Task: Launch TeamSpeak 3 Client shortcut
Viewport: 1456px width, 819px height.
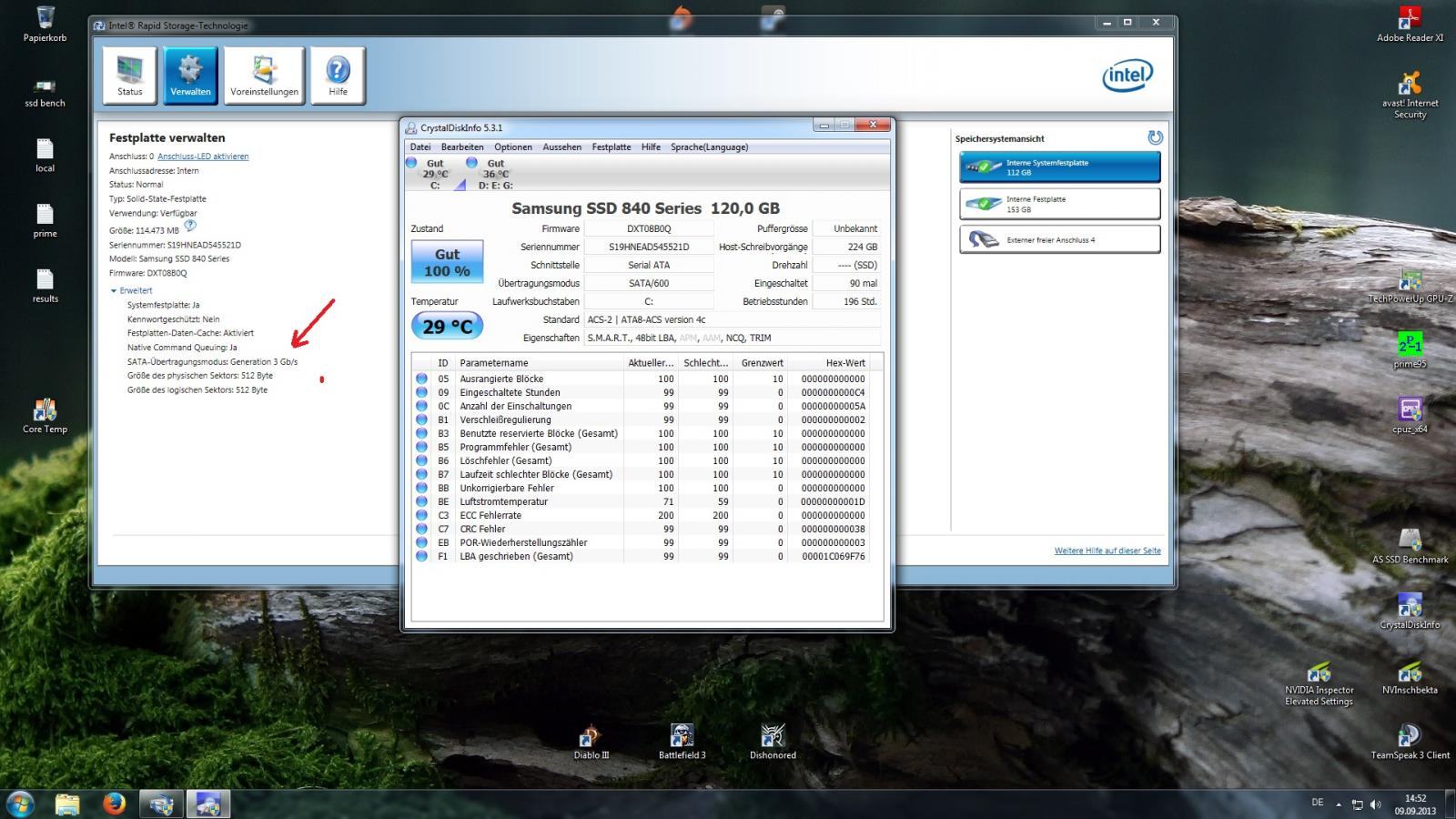Action: point(1410,742)
